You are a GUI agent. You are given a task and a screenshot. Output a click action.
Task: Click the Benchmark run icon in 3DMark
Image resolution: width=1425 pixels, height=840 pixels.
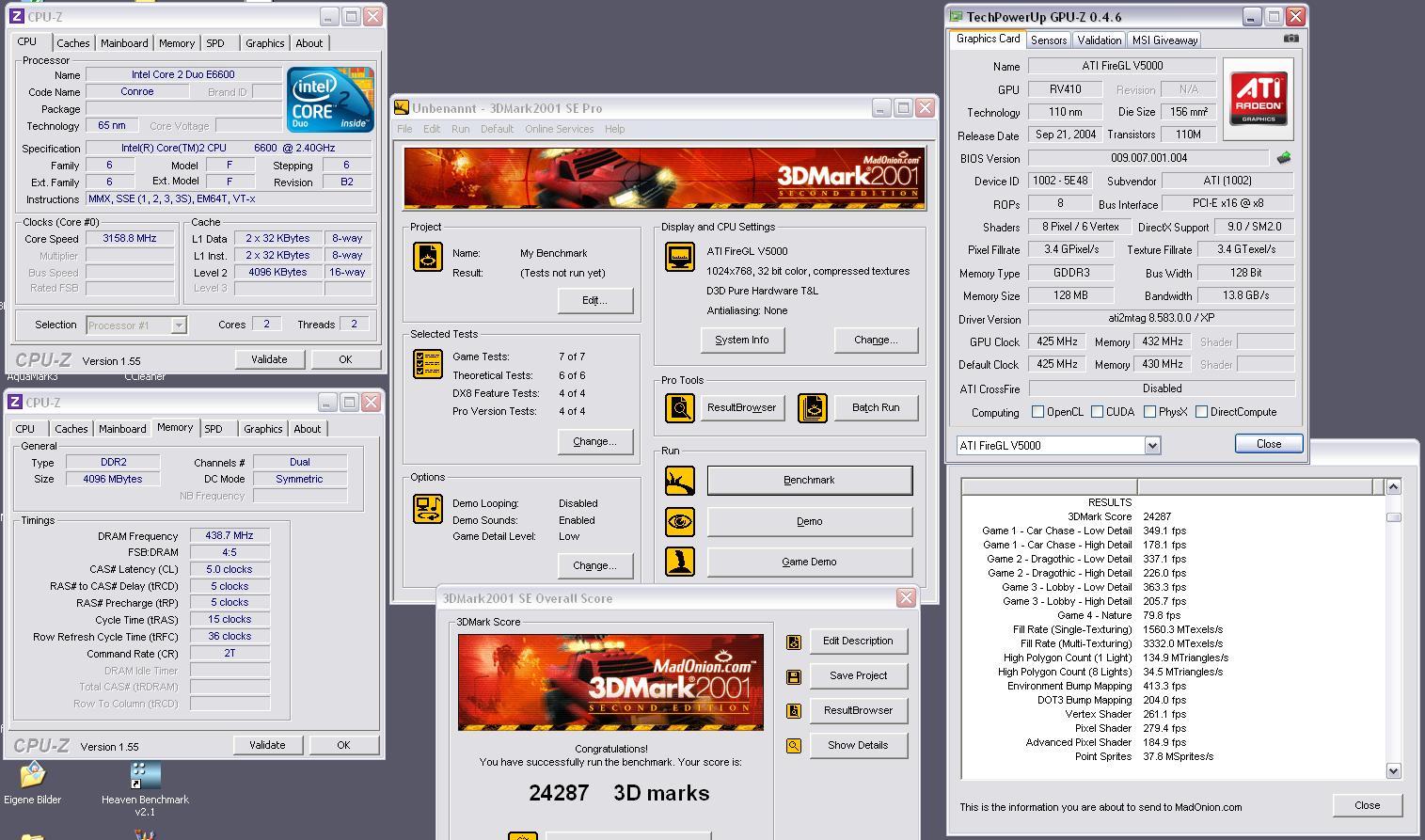[x=680, y=481]
